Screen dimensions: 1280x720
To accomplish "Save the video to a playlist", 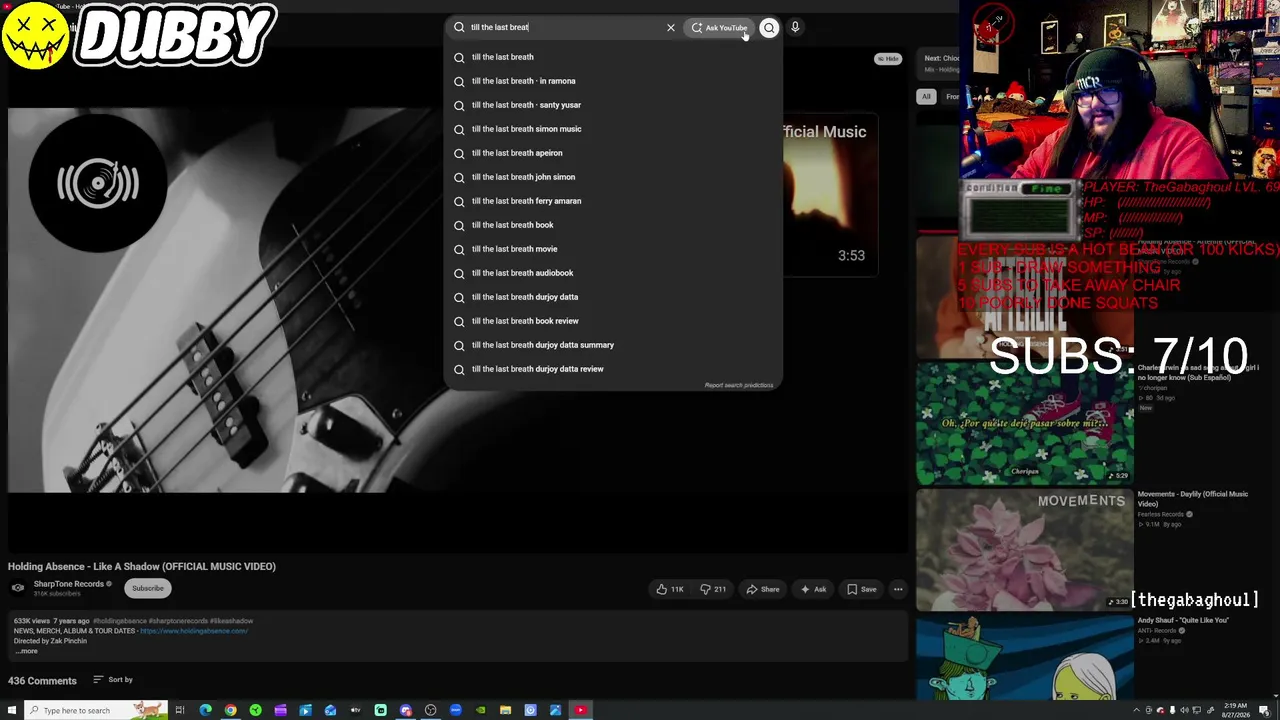I will 861,589.
